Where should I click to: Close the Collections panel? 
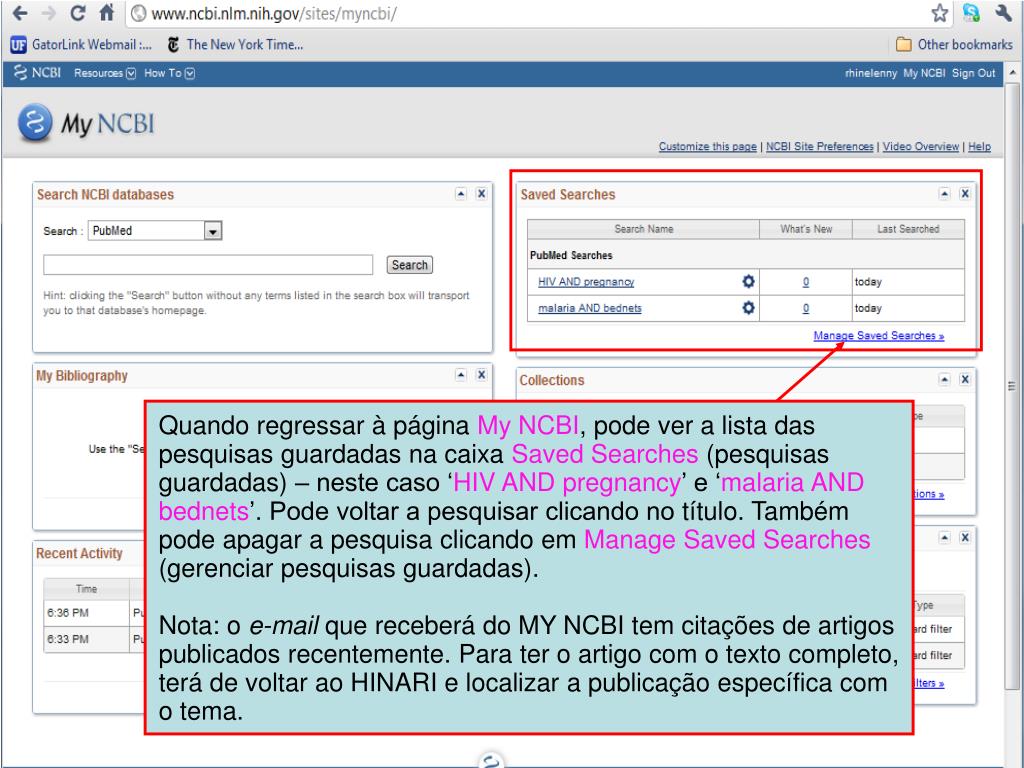pos(965,379)
